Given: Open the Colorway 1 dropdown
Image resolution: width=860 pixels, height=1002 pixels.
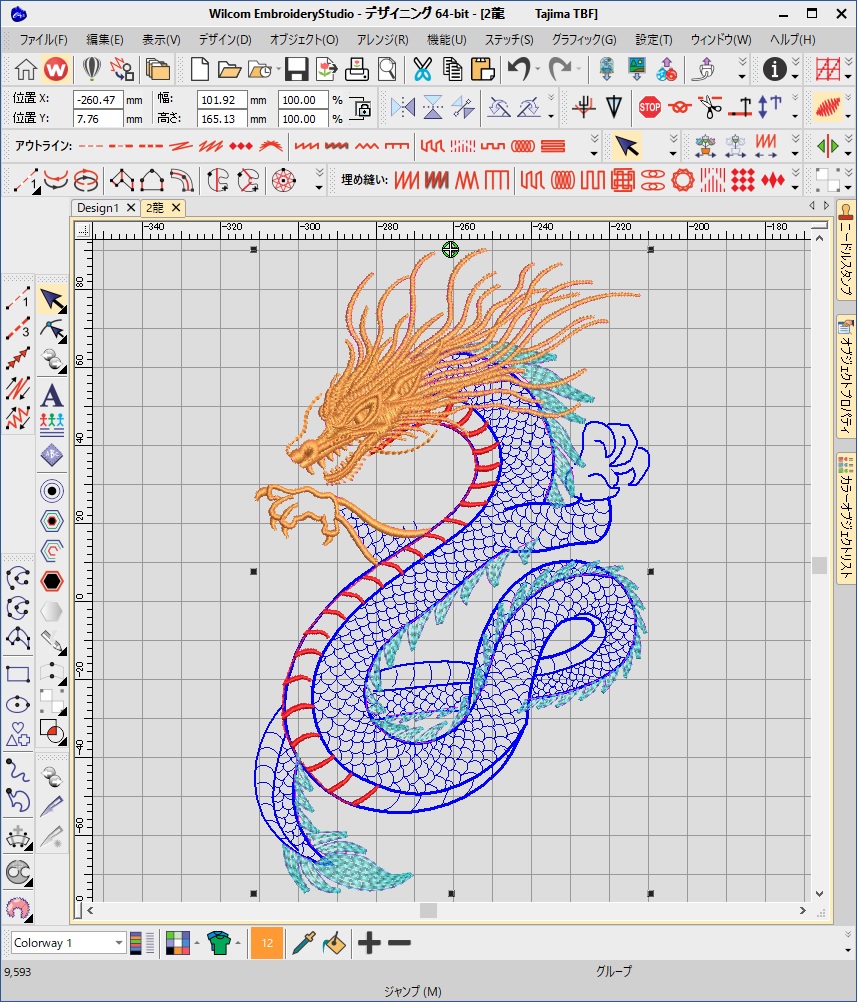Looking at the screenshot, I should tap(119, 943).
